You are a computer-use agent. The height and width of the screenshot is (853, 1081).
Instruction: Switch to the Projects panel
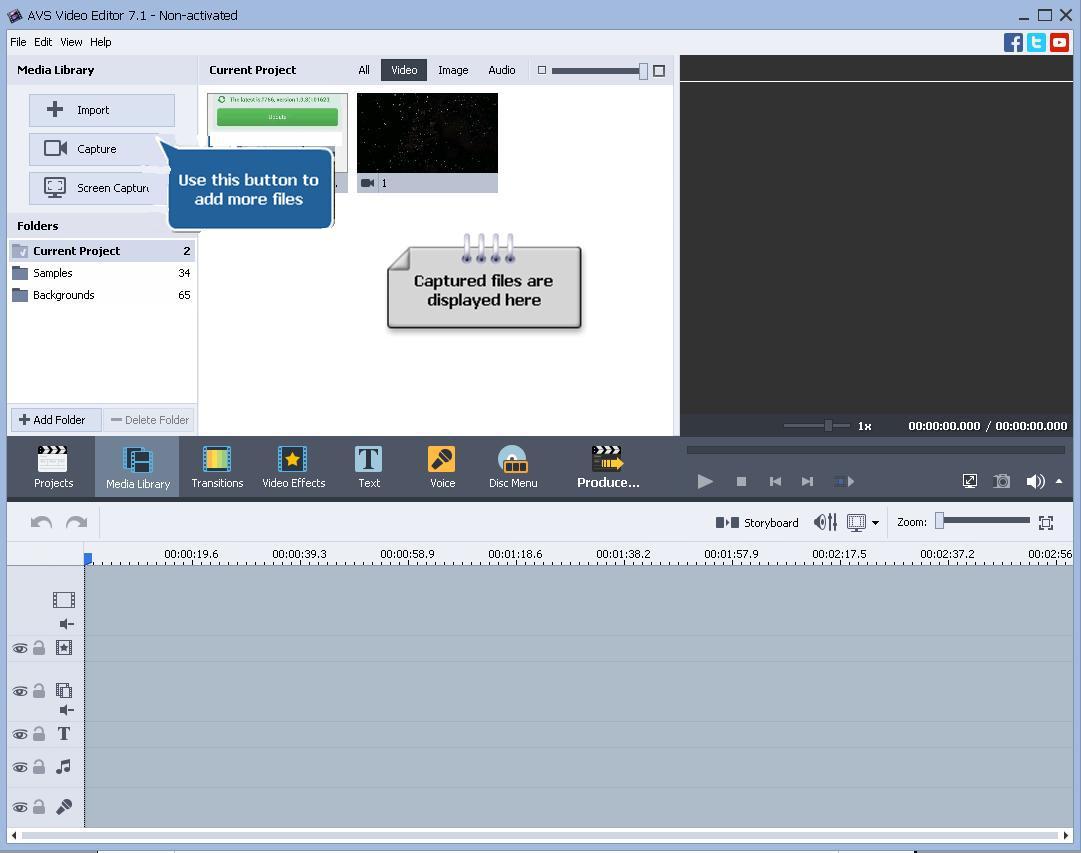click(53, 466)
